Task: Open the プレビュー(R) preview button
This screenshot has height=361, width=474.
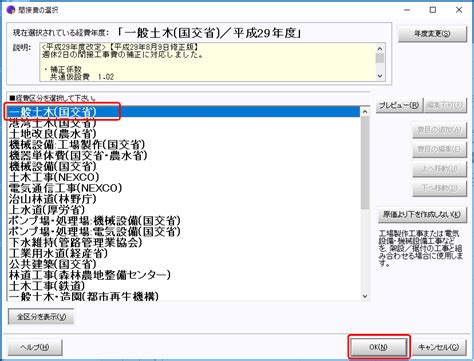Action: click(x=399, y=105)
